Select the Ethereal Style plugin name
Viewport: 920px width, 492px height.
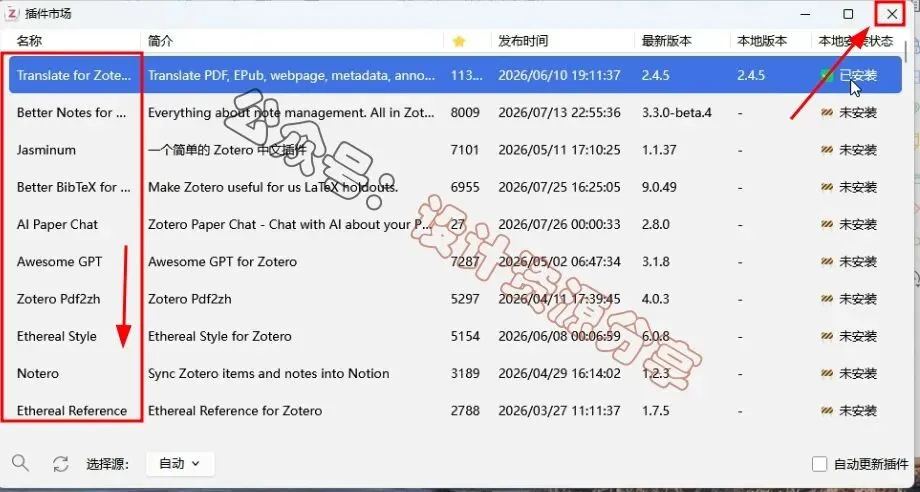point(57,336)
